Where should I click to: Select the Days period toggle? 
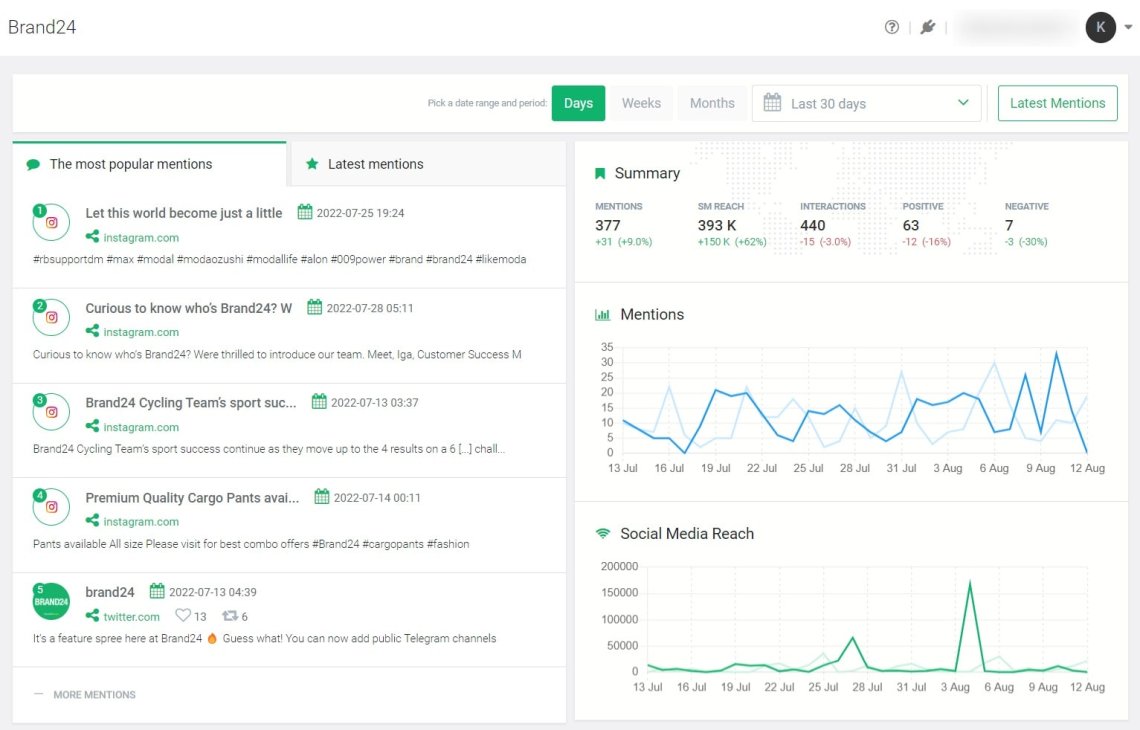coord(578,103)
